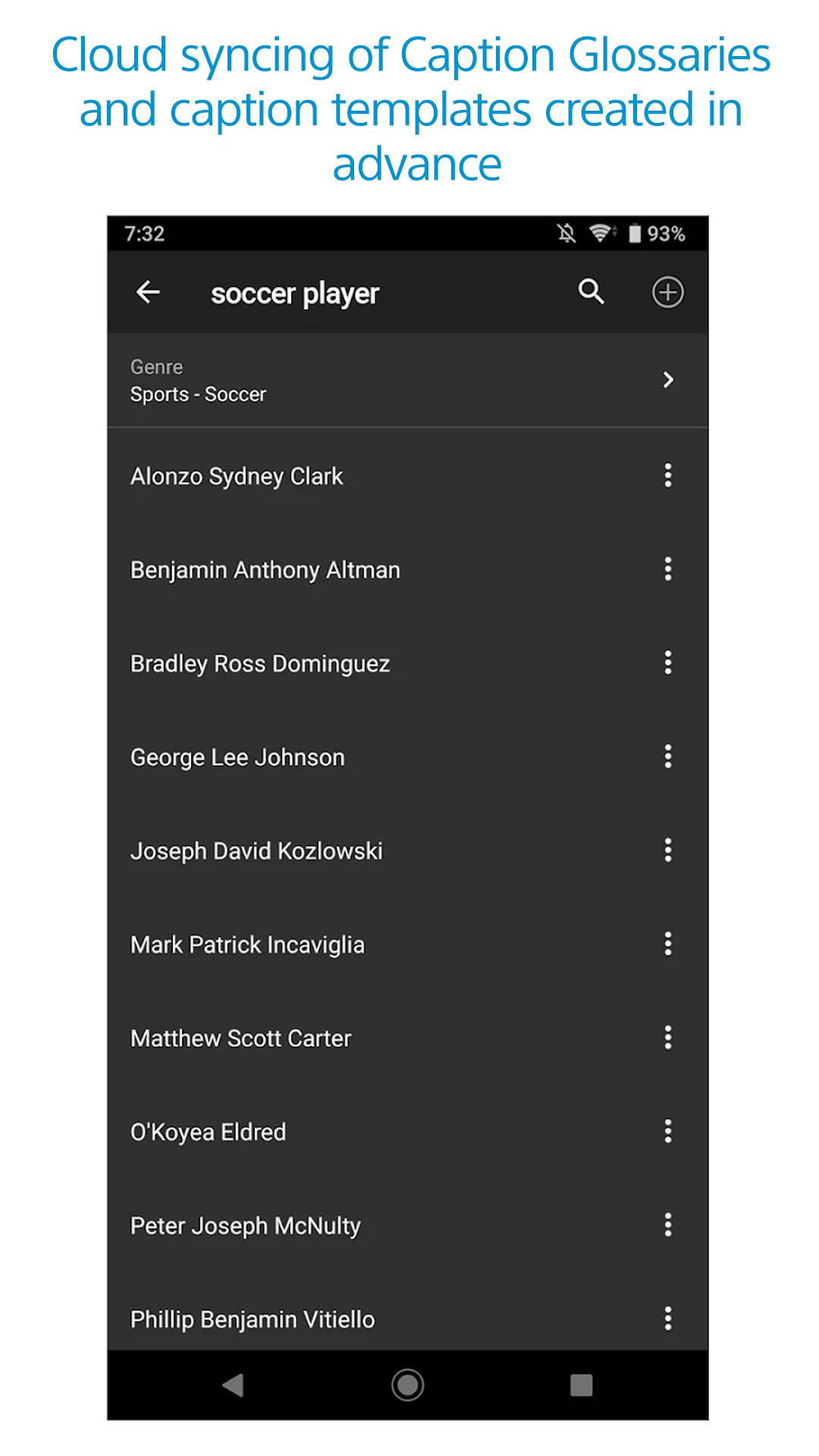Open overflow menu for O'Koyea Eldred

667,1131
